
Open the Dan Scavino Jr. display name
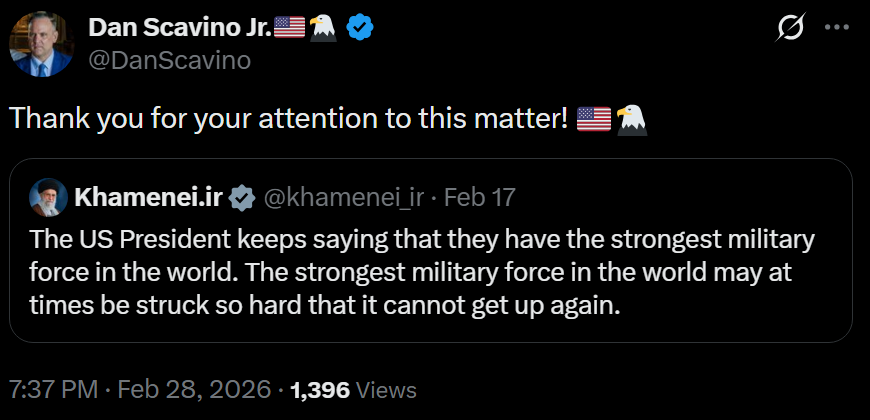pos(179,28)
